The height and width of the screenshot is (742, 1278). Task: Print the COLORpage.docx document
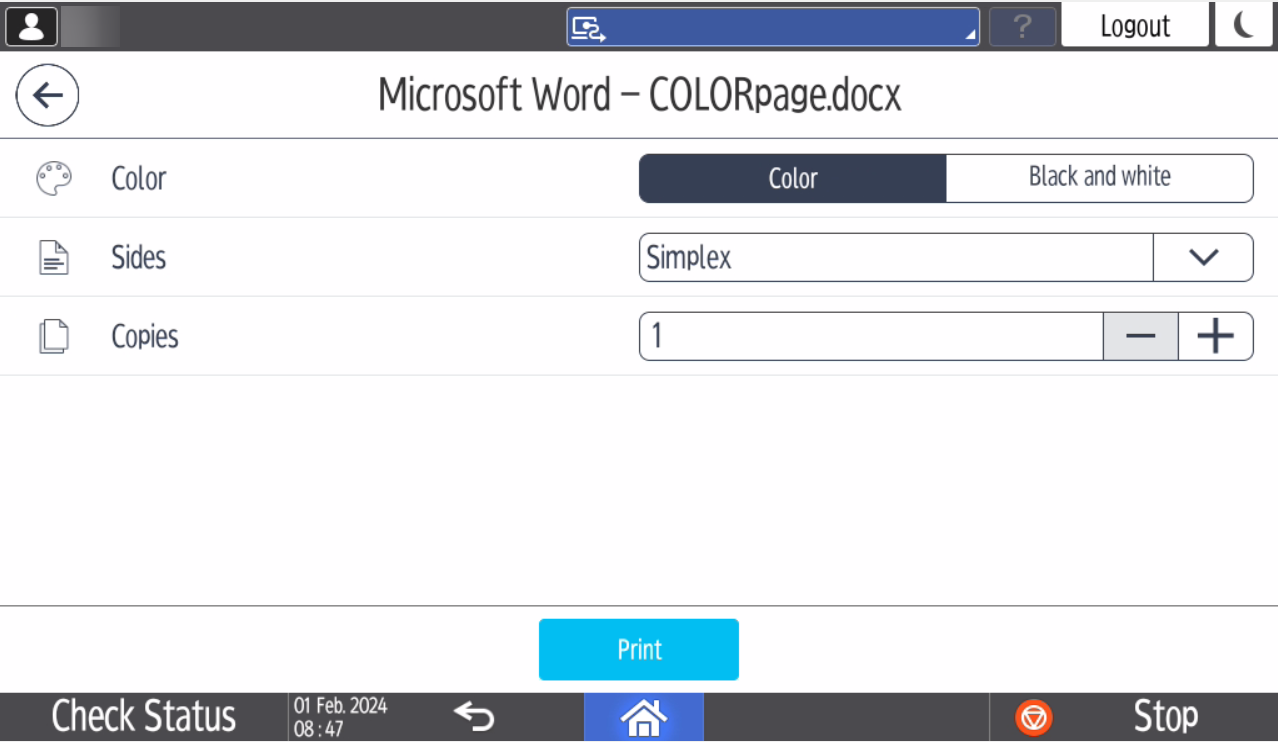638,649
